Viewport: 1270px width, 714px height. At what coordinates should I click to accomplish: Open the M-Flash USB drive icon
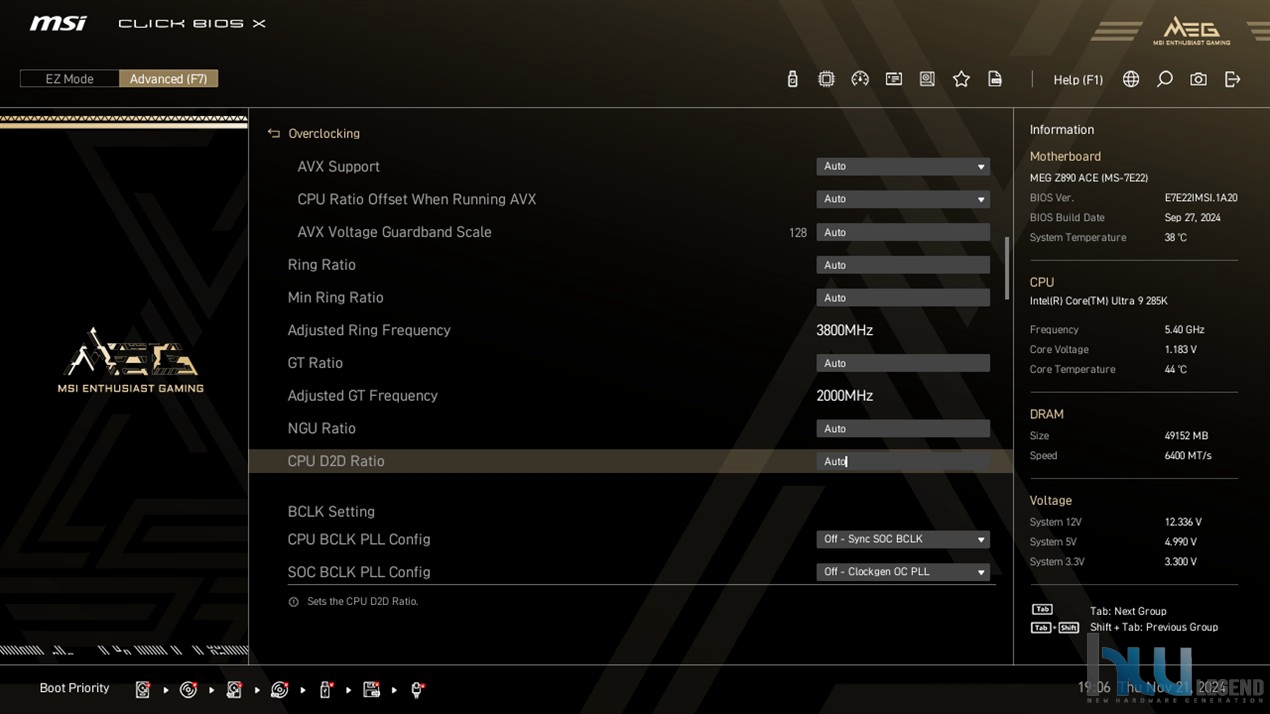[x=792, y=79]
